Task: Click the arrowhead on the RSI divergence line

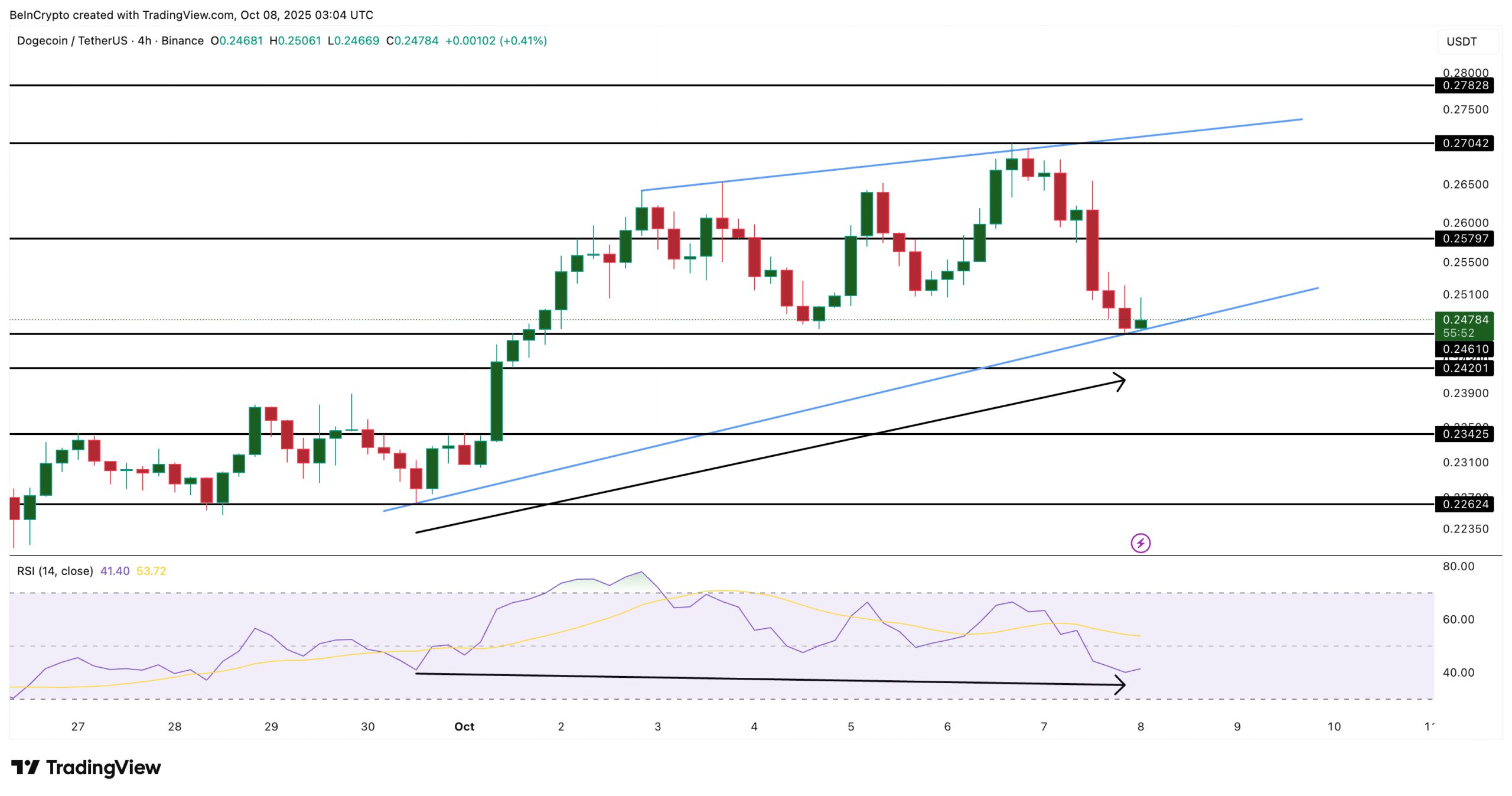Action: tap(1120, 685)
